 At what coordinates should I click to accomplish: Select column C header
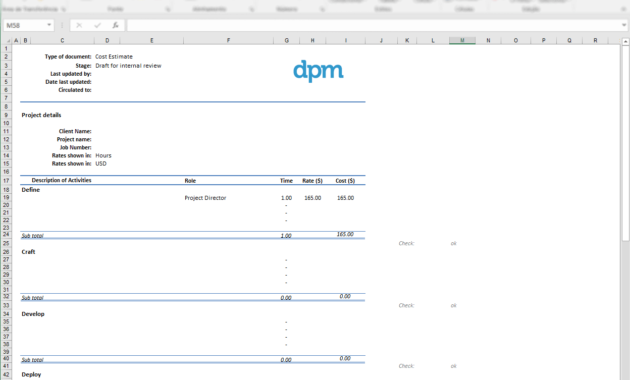(x=62, y=41)
